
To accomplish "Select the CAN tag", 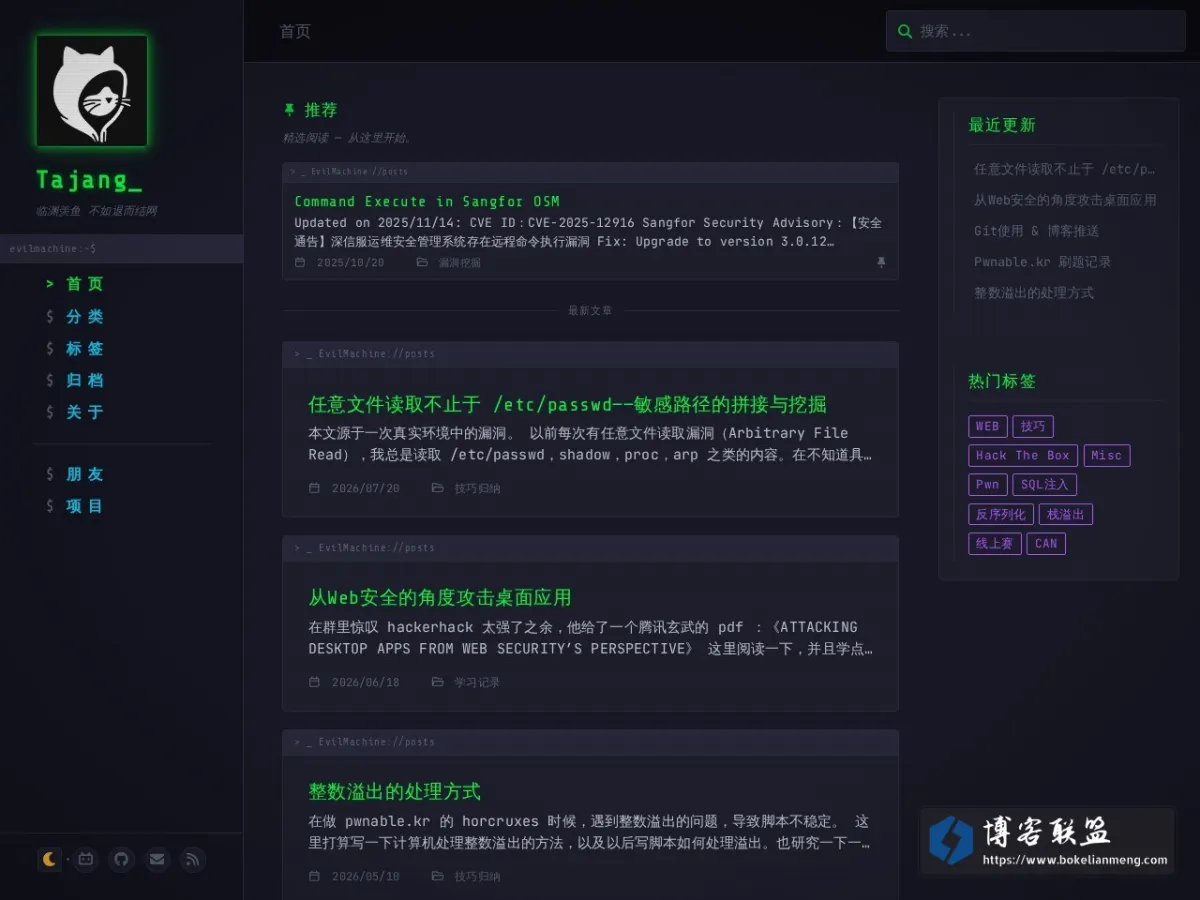I will (x=1046, y=543).
